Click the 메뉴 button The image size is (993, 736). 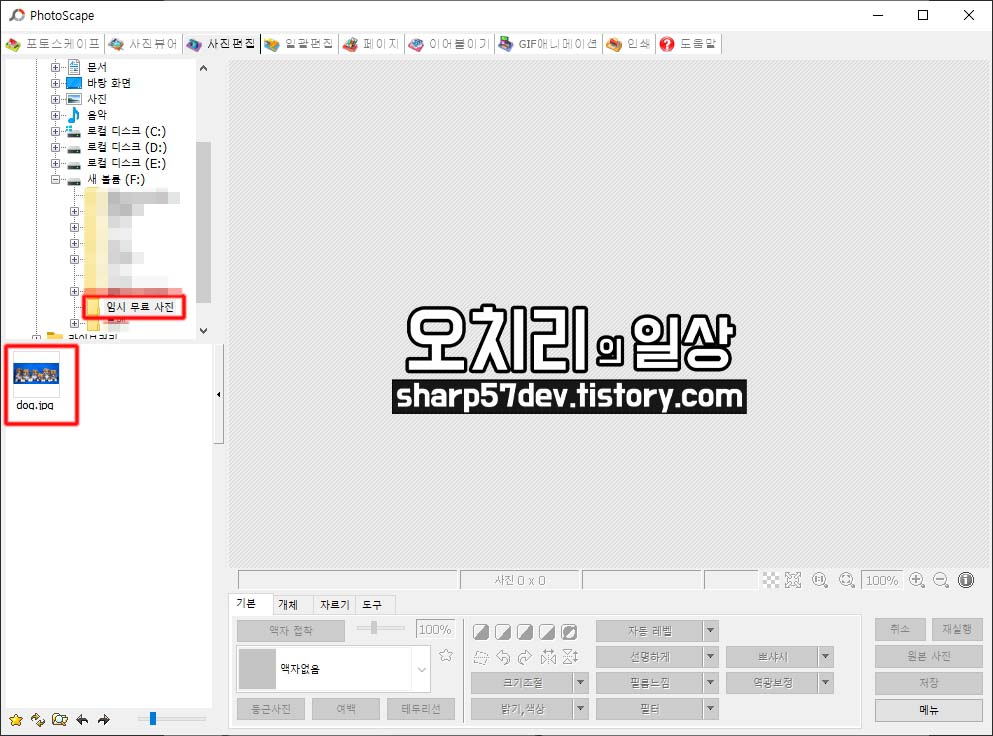(928, 709)
